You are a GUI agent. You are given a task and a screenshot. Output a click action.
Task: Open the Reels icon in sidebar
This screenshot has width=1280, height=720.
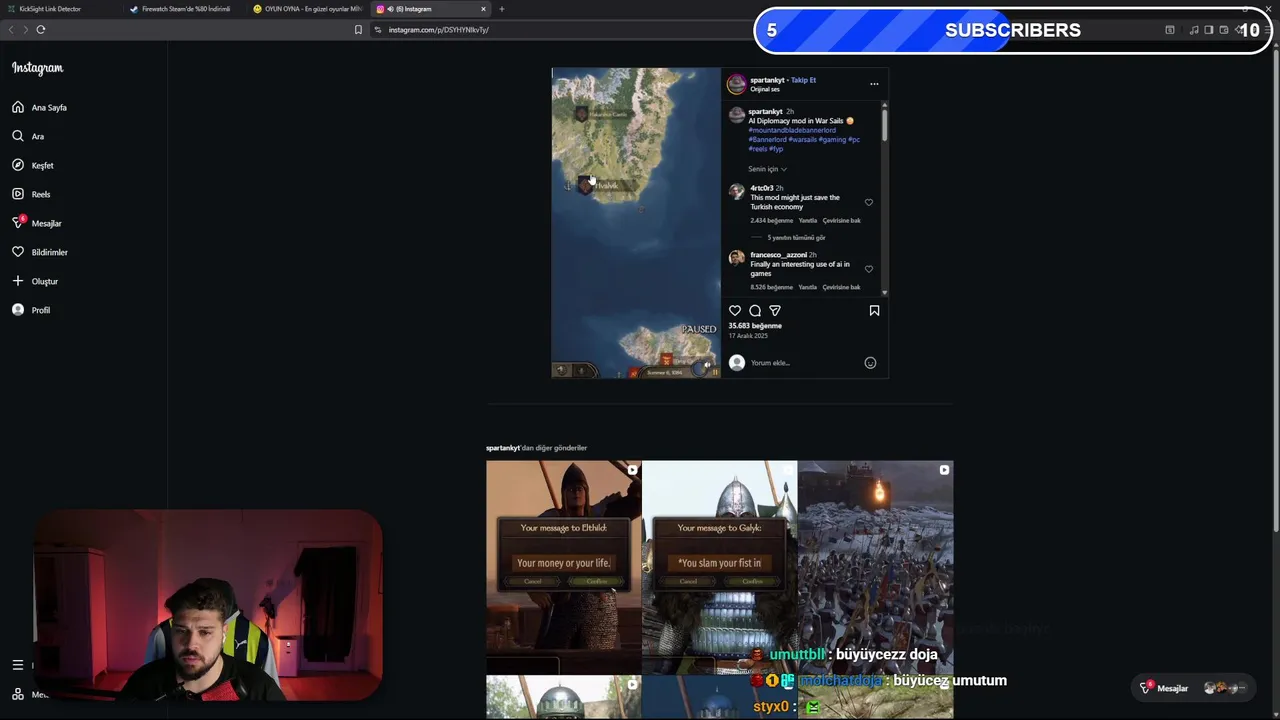pos(18,194)
